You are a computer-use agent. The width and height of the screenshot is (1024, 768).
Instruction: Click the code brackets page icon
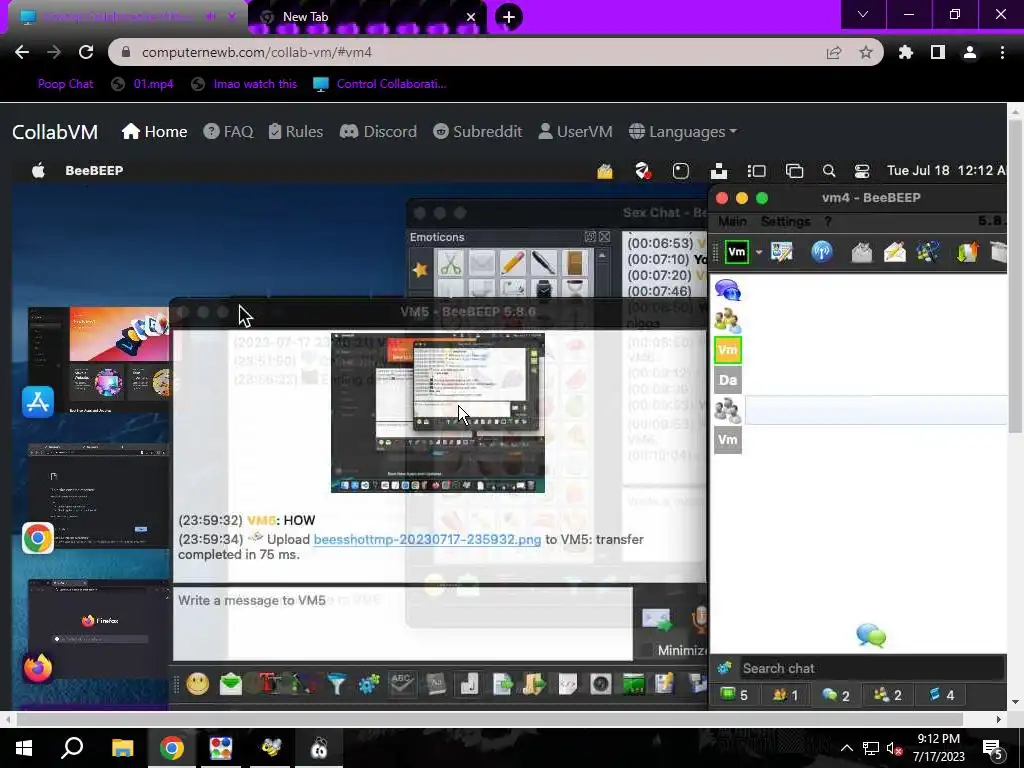[568, 684]
